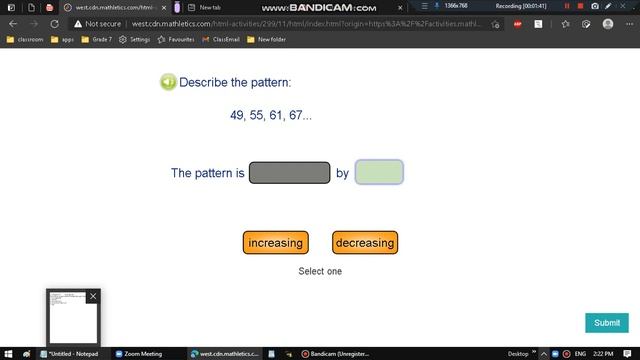Open the red ABP extension icon

518,24
